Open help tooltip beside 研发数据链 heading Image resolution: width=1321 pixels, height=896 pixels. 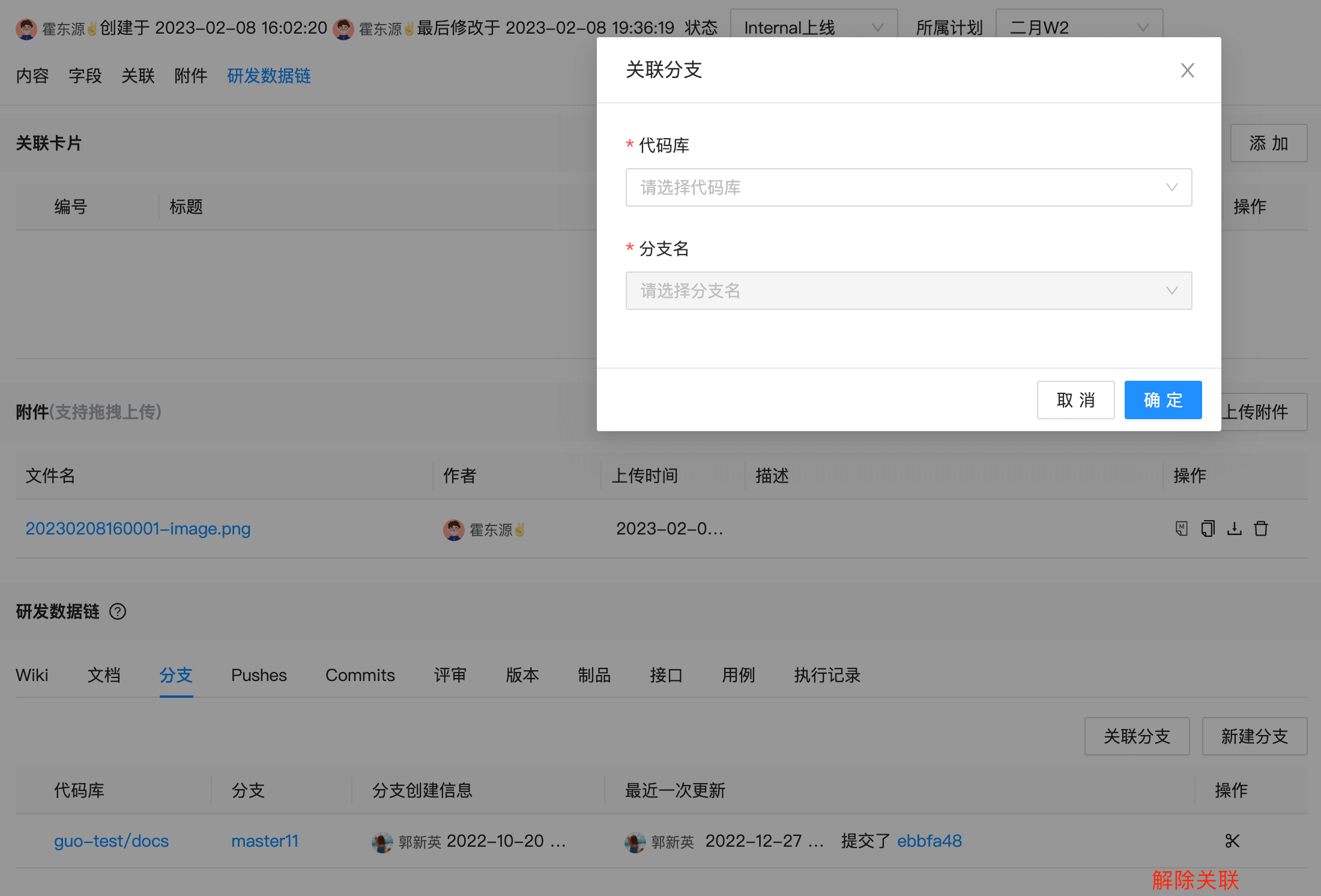(118, 611)
